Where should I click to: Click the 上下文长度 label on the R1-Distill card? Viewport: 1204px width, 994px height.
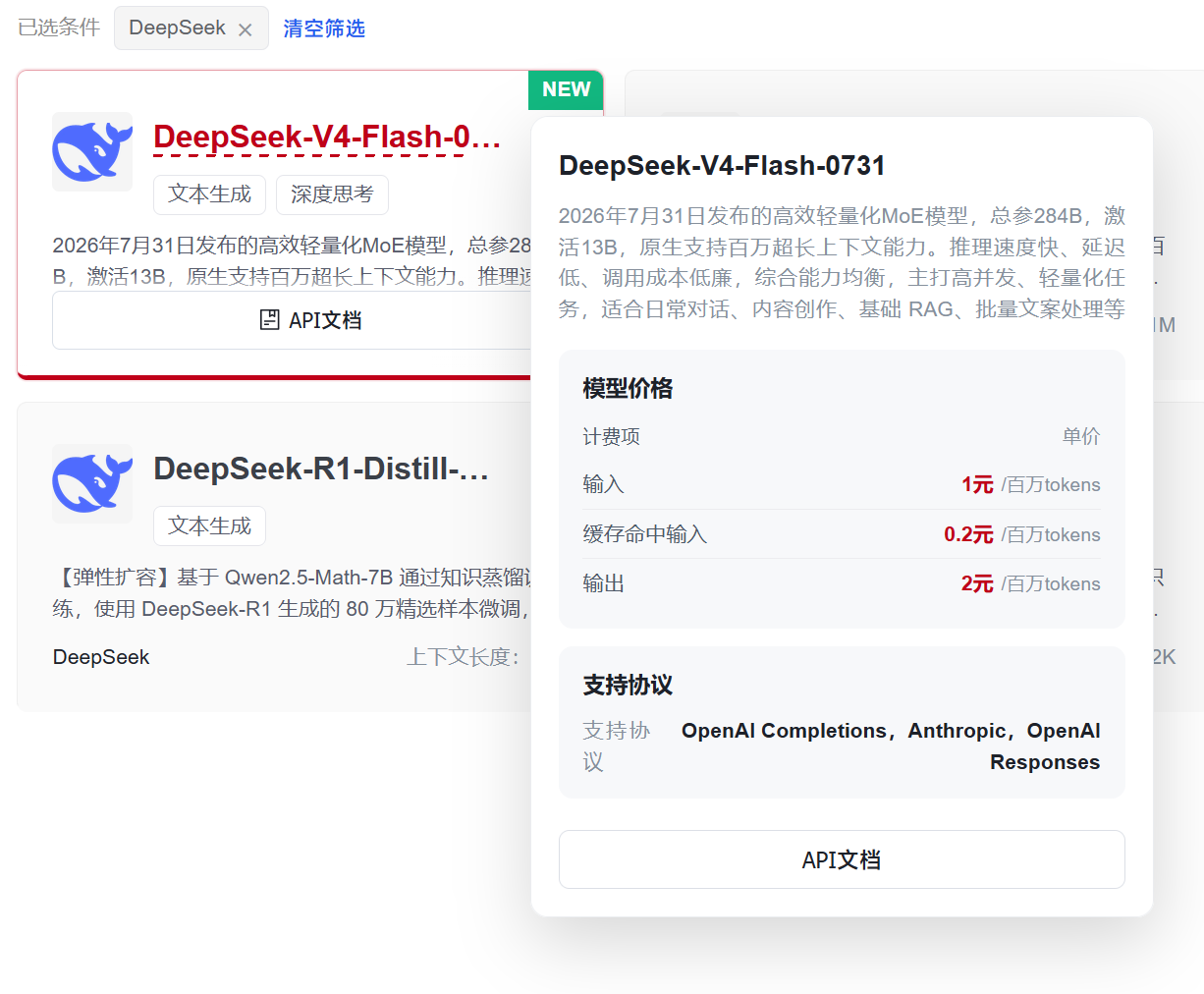(463, 657)
